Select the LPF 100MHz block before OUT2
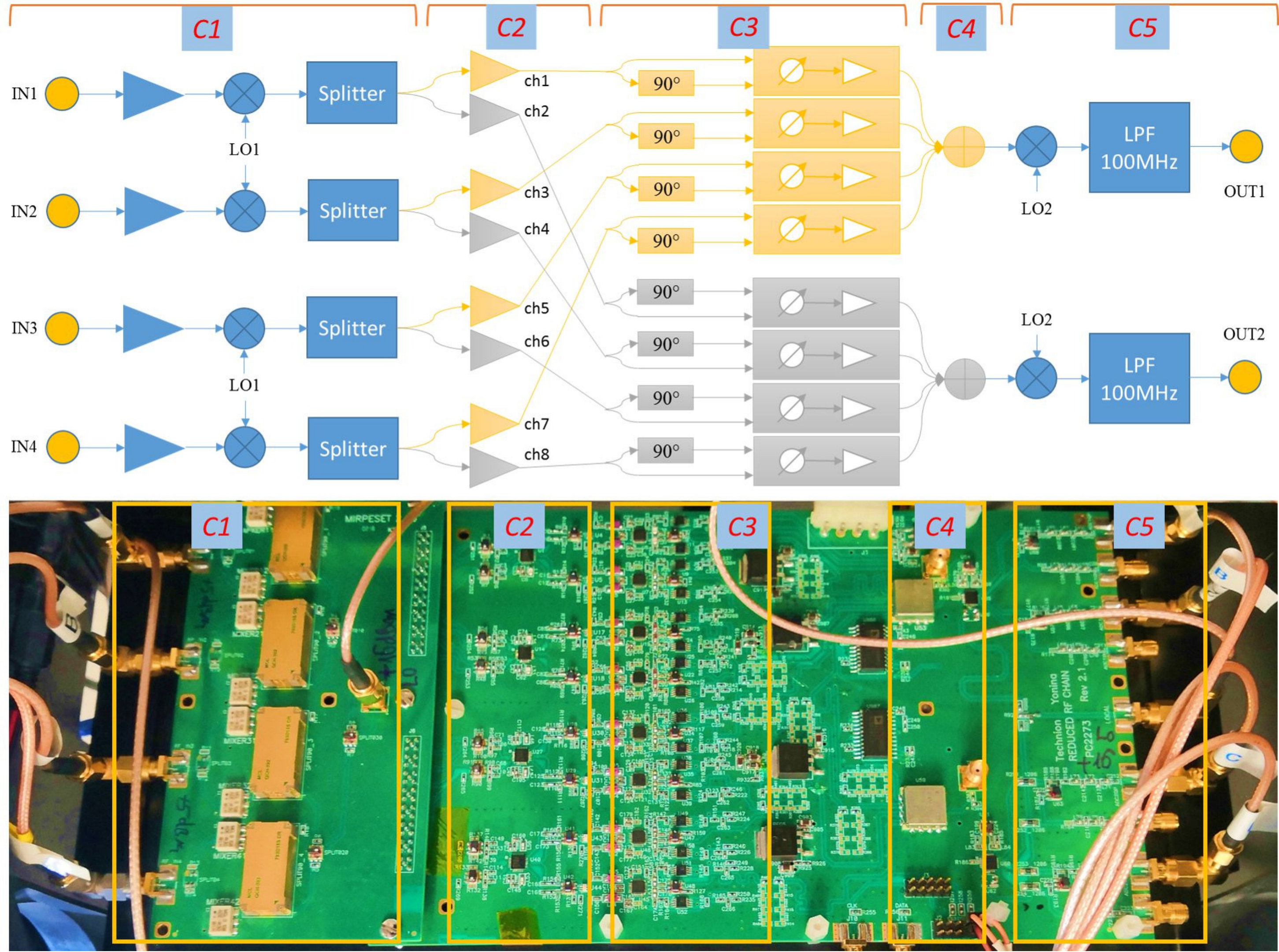 coord(1139,378)
